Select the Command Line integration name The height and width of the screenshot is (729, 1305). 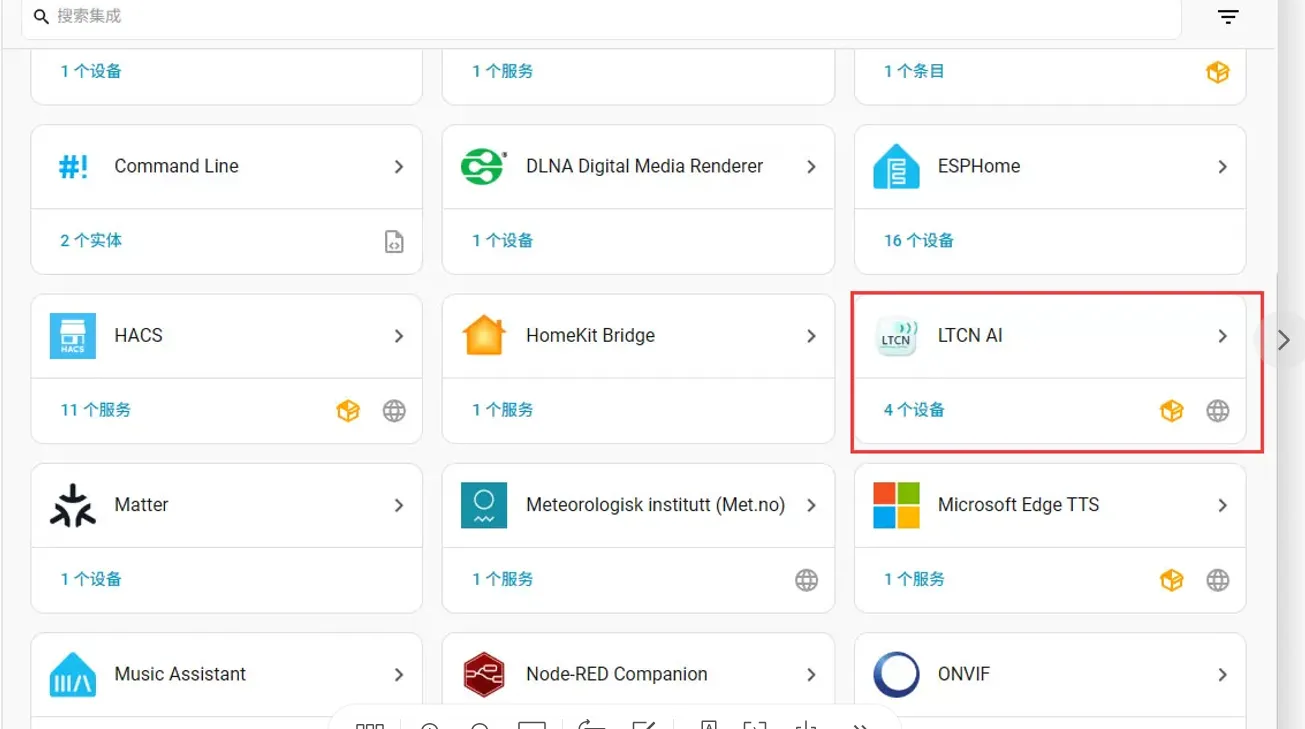(177, 166)
